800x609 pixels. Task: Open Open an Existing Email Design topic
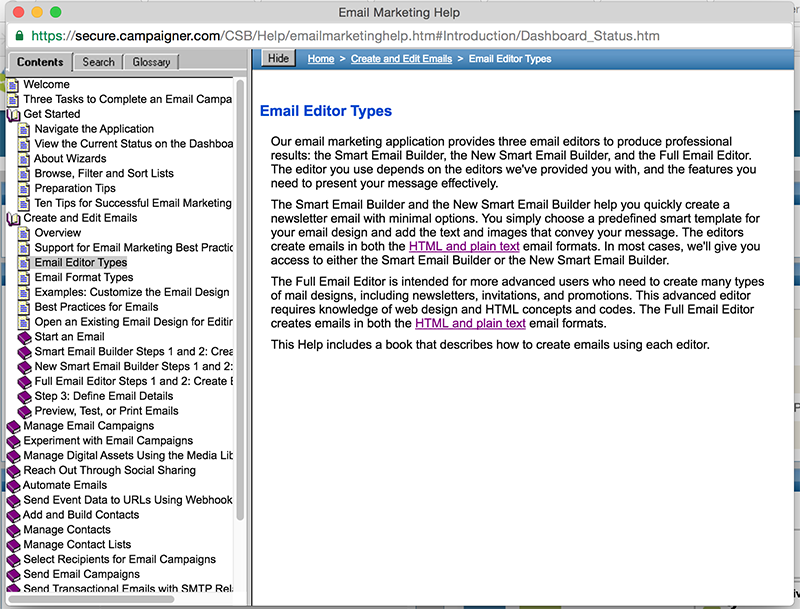tap(134, 322)
